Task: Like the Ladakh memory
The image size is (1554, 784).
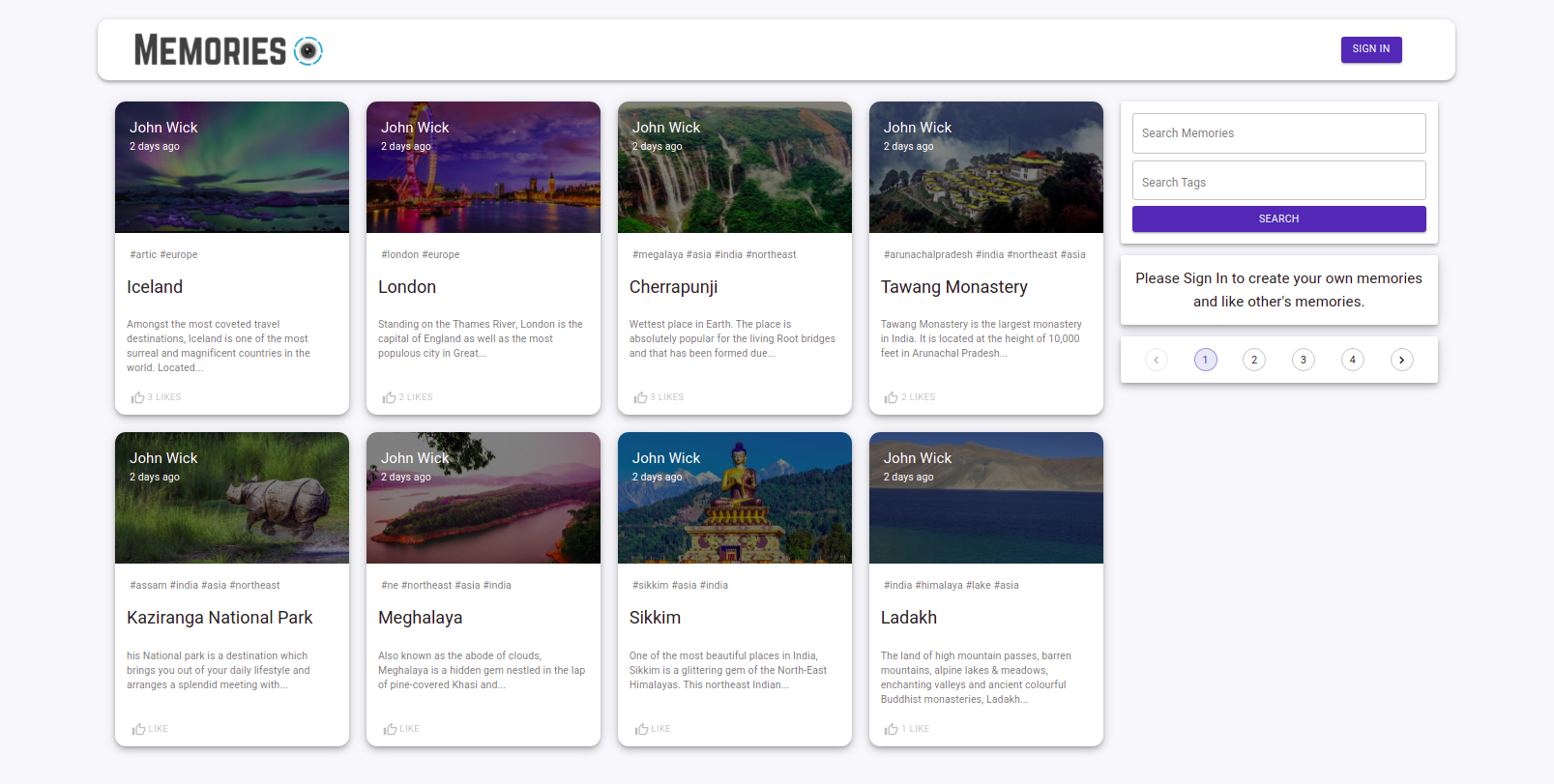Action: click(x=907, y=729)
